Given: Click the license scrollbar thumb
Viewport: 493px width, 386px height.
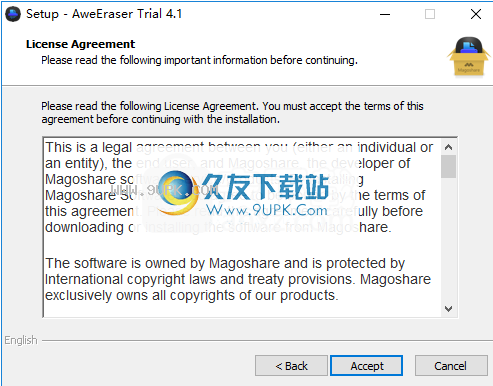Looking at the screenshot, I should click(x=448, y=167).
